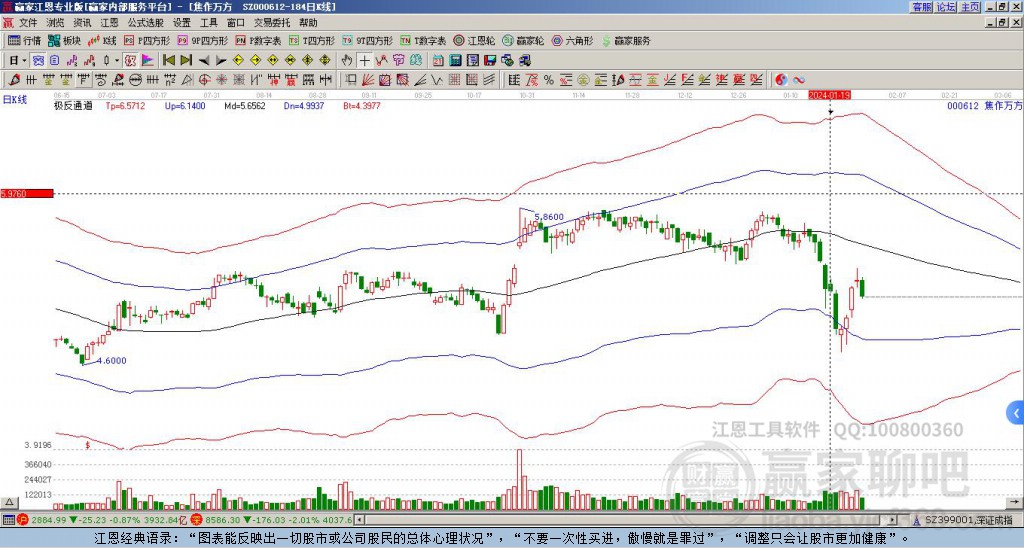Open the 浏览 menu
Screen dimensions: 1024x548
tap(55, 23)
